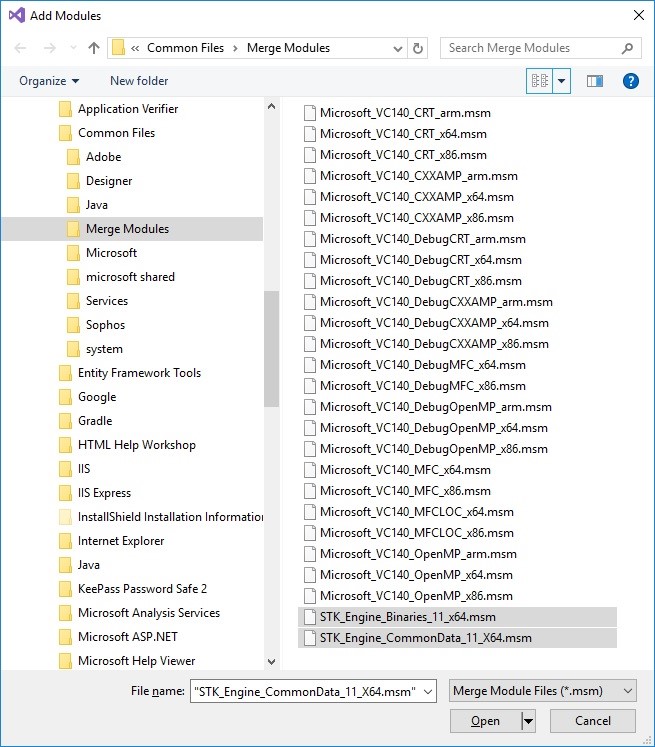
Task: Click the Cancel button
Action: (592, 721)
